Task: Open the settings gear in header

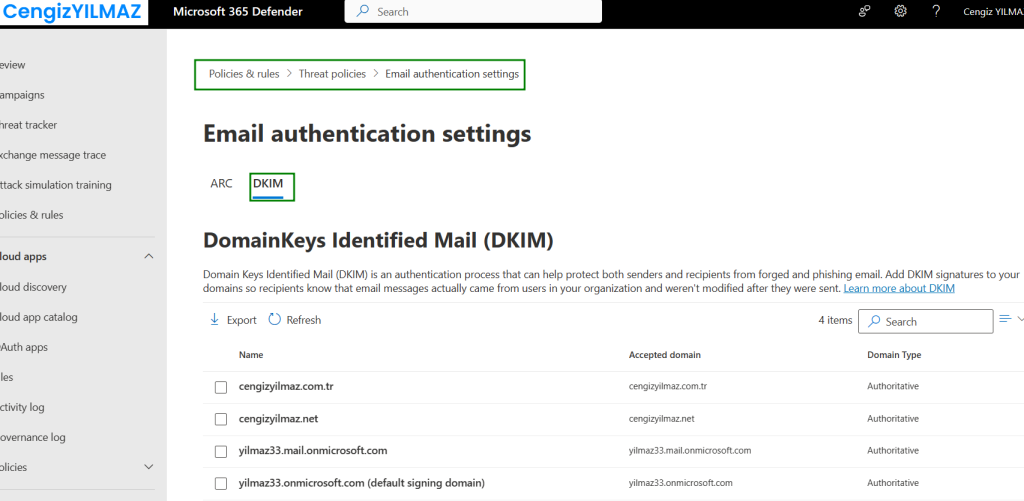Action: 900,11
